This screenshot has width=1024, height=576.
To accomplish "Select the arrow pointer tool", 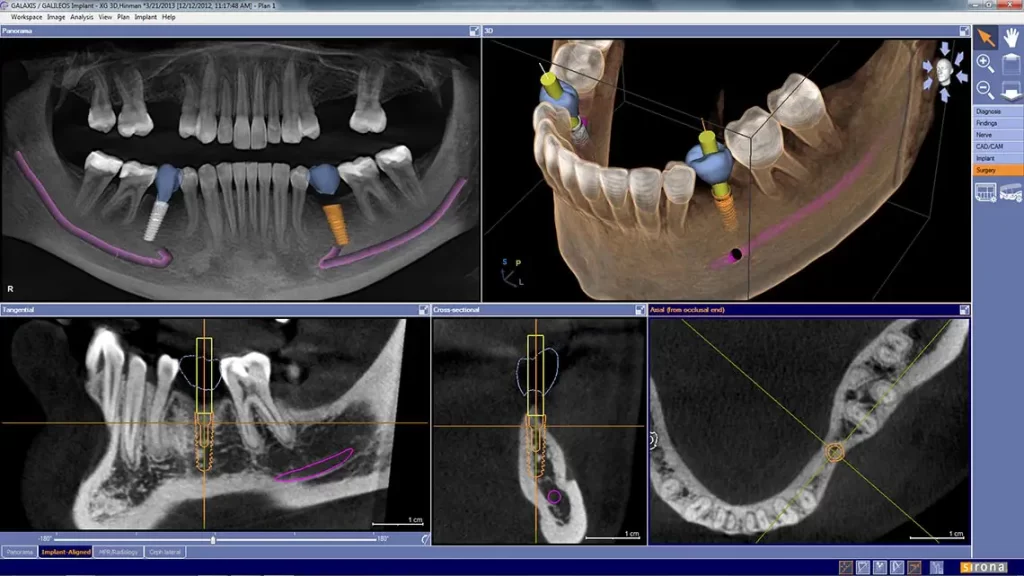I will pyautogui.click(x=985, y=37).
